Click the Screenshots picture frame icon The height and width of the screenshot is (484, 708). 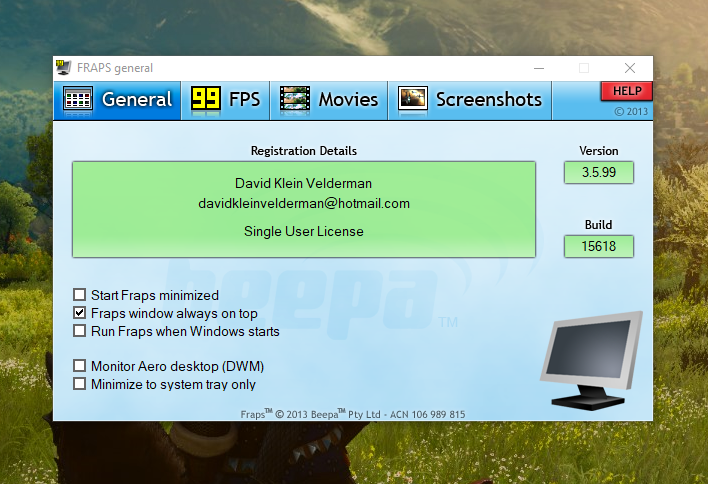click(x=413, y=98)
